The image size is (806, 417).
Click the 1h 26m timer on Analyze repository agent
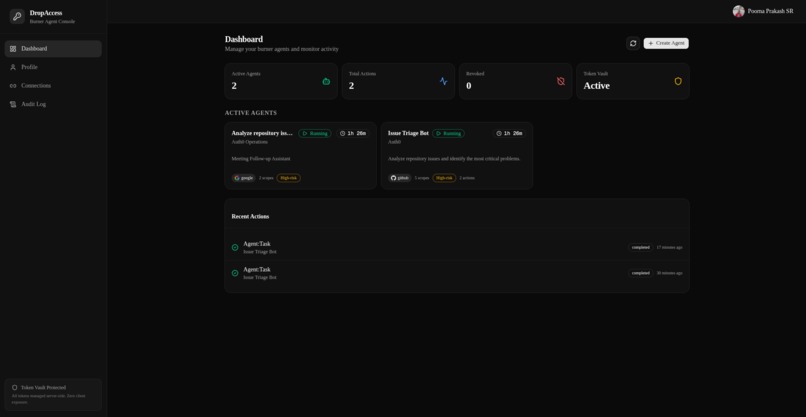pyautogui.click(x=353, y=134)
